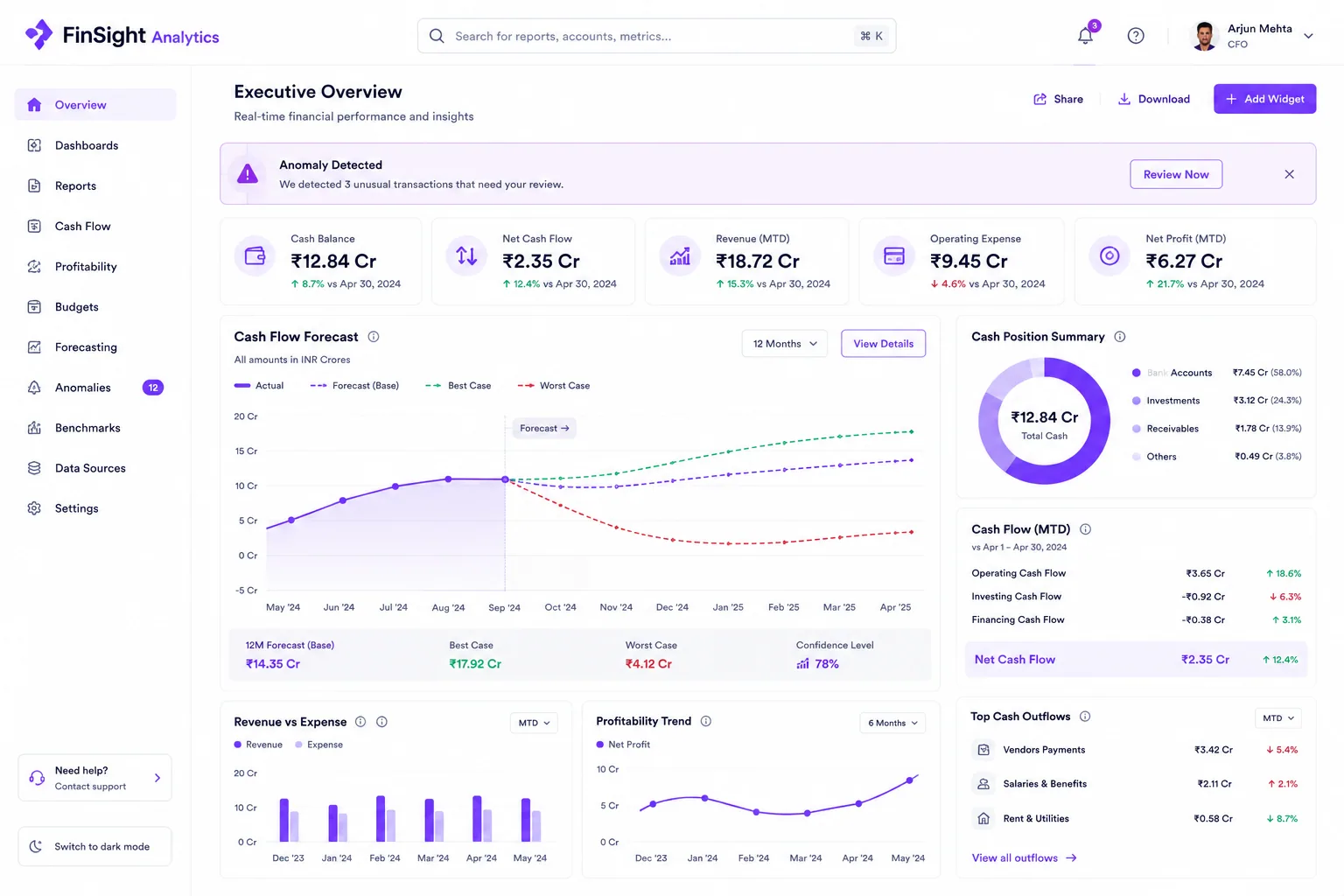Screen dimensions: 1344x896
Task: Open Reports in sidebar
Action: click(x=95, y=185)
